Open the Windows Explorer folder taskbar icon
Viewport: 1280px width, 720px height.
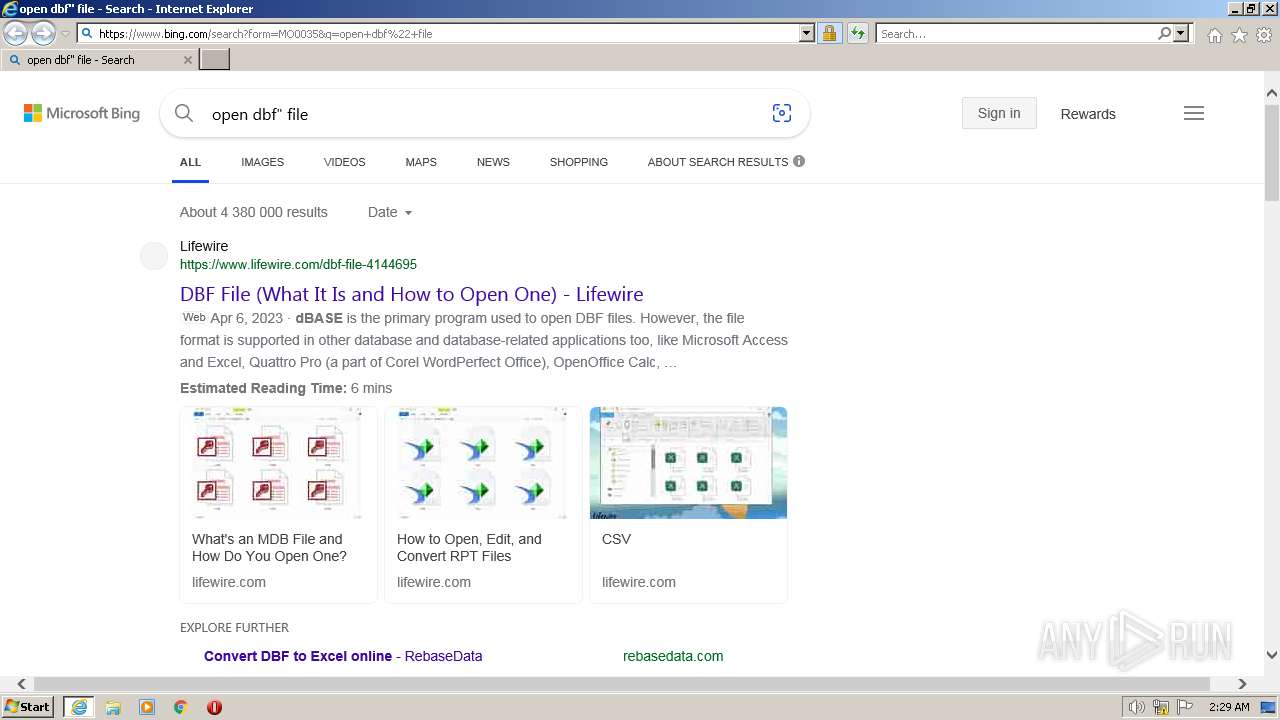point(113,707)
